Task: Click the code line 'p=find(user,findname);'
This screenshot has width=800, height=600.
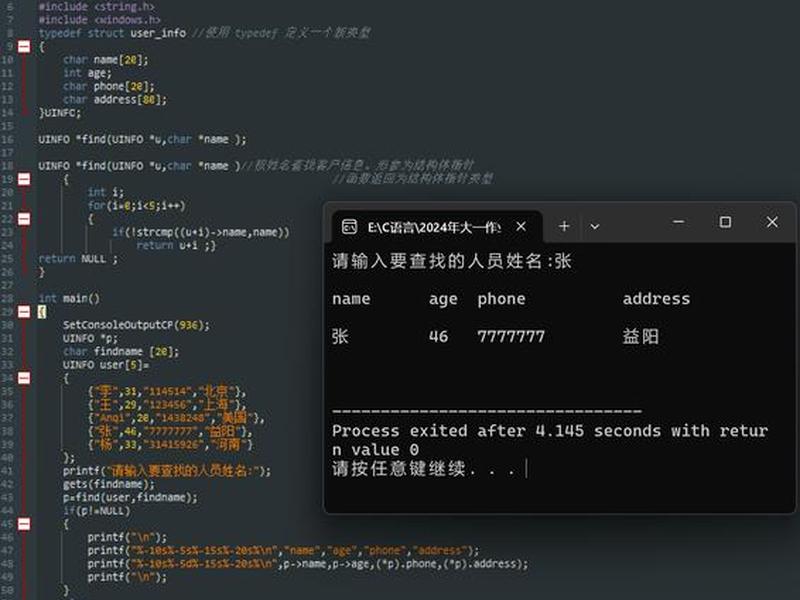Action: (130, 497)
